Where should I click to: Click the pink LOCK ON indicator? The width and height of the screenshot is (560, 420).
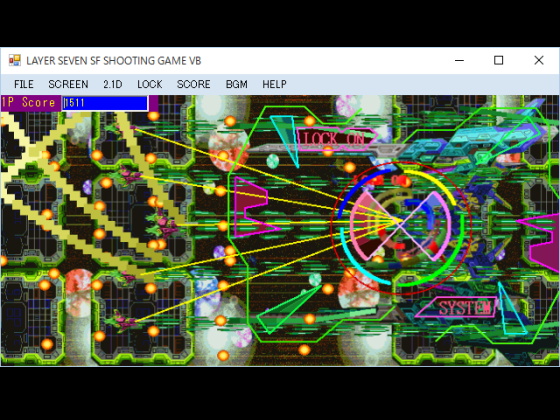pos(336,139)
